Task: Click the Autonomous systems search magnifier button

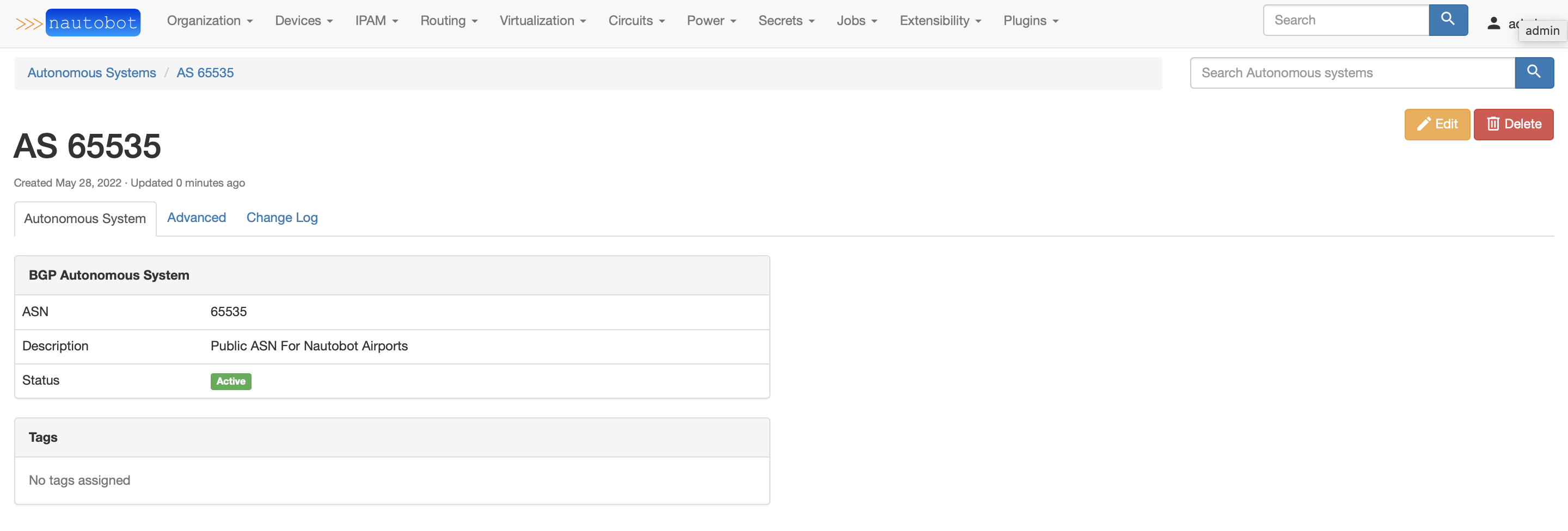Action: (1533, 72)
